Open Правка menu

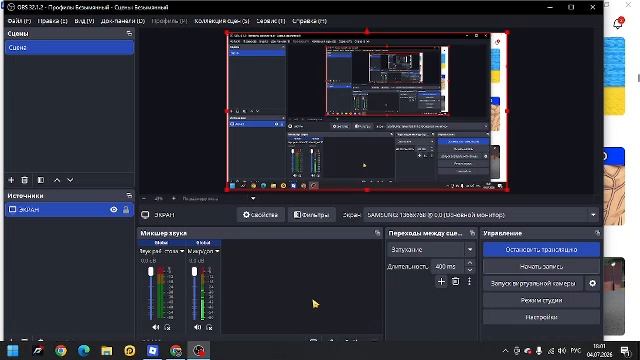point(52,21)
